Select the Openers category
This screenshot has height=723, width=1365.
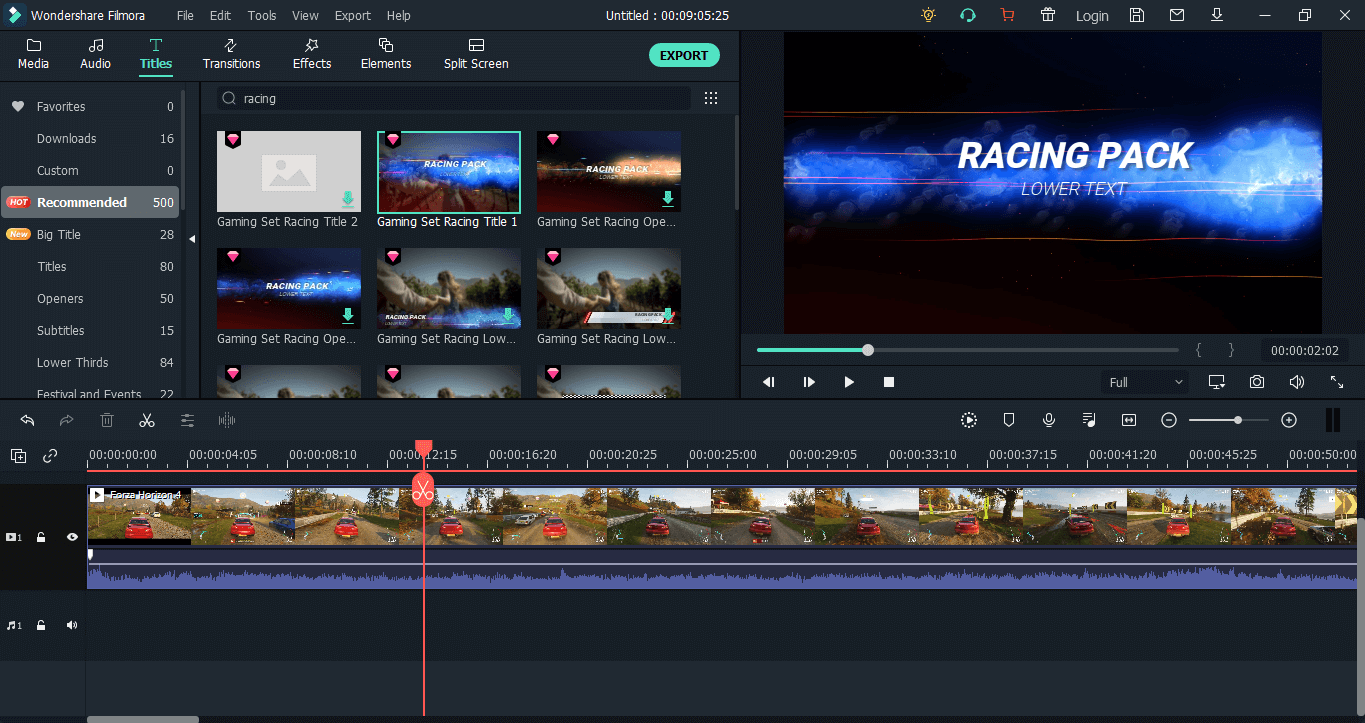[90, 298]
